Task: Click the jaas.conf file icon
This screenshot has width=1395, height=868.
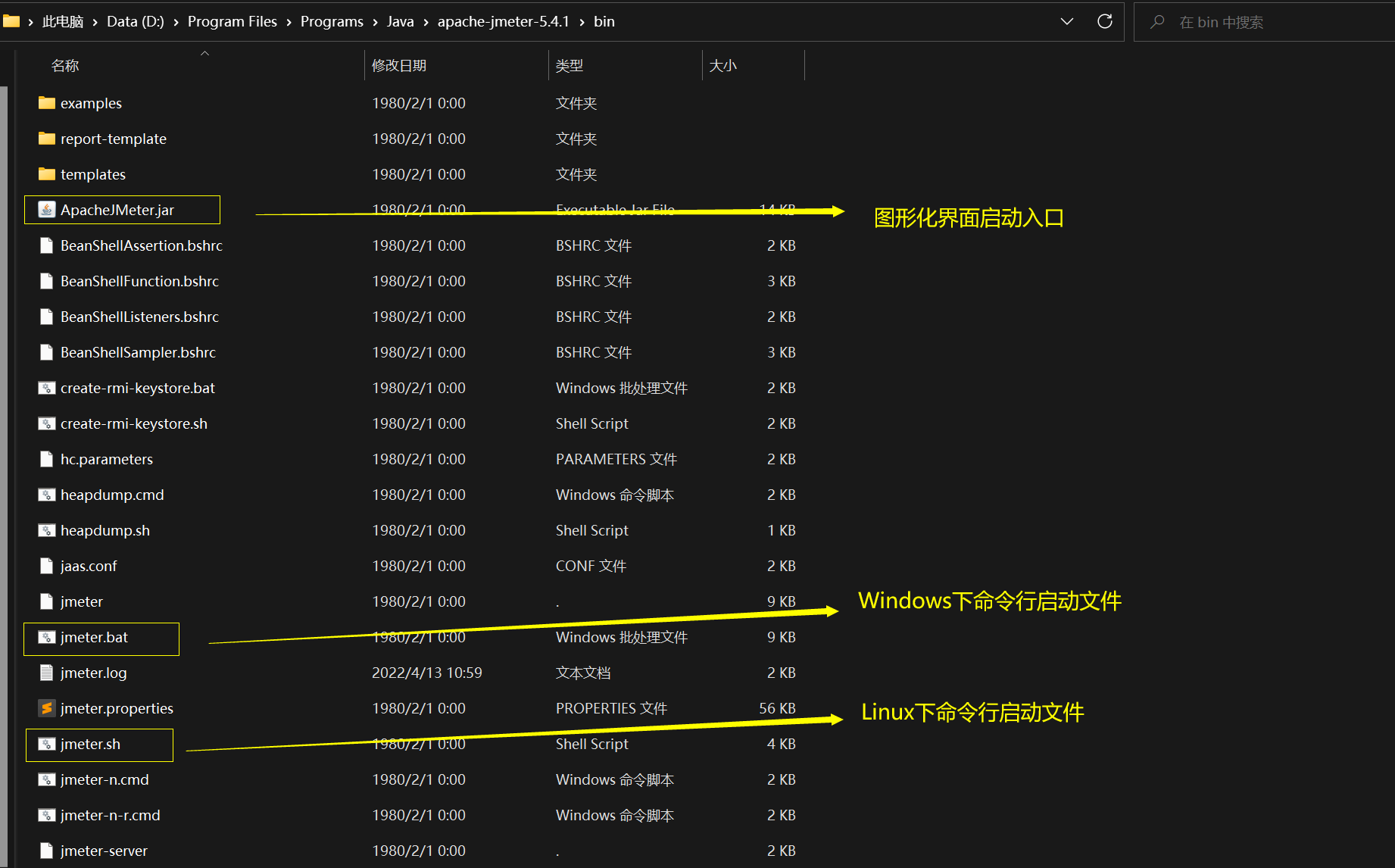Action: tap(47, 566)
